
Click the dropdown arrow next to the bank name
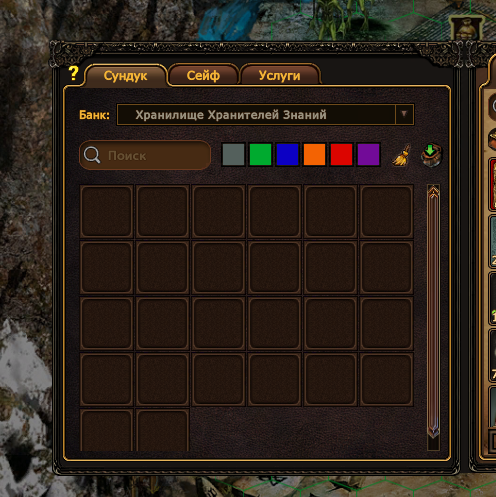click(404, 114)
